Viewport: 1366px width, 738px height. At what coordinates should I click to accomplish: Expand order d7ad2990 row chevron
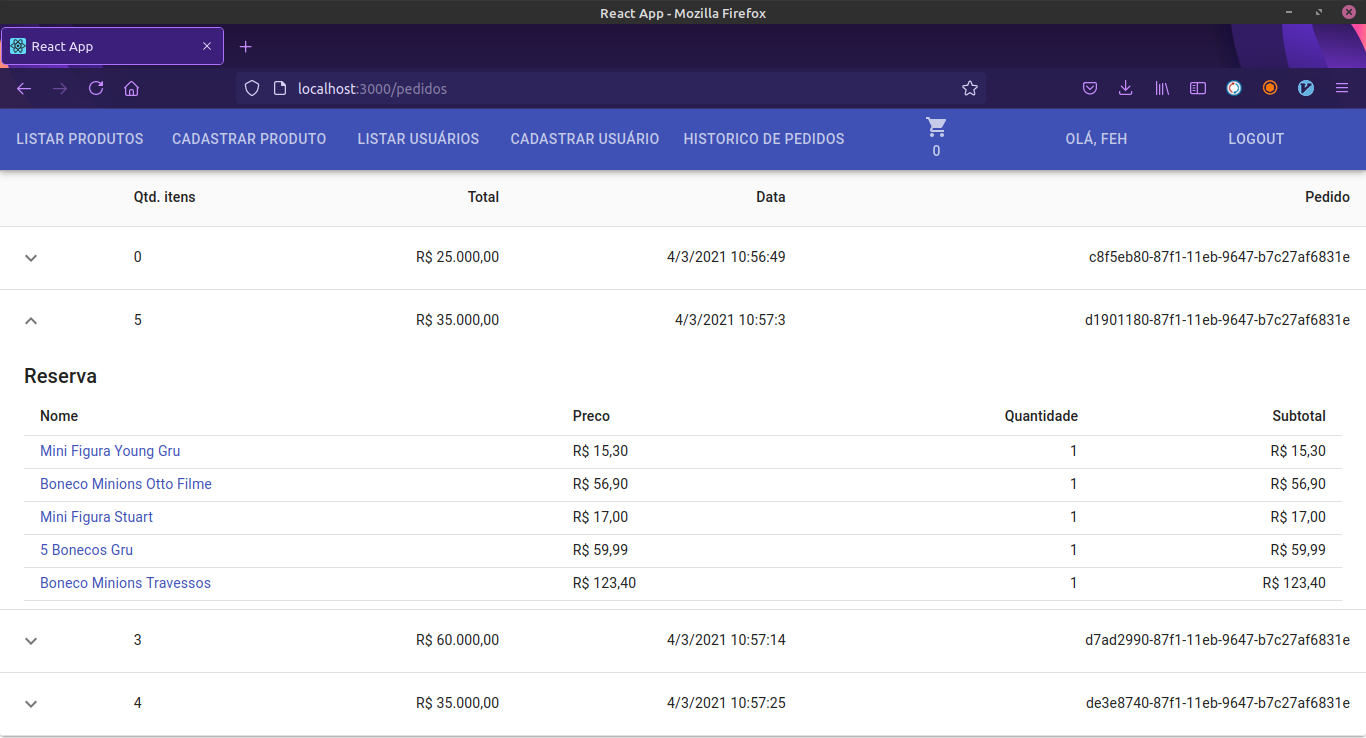(x=31, y=641)
